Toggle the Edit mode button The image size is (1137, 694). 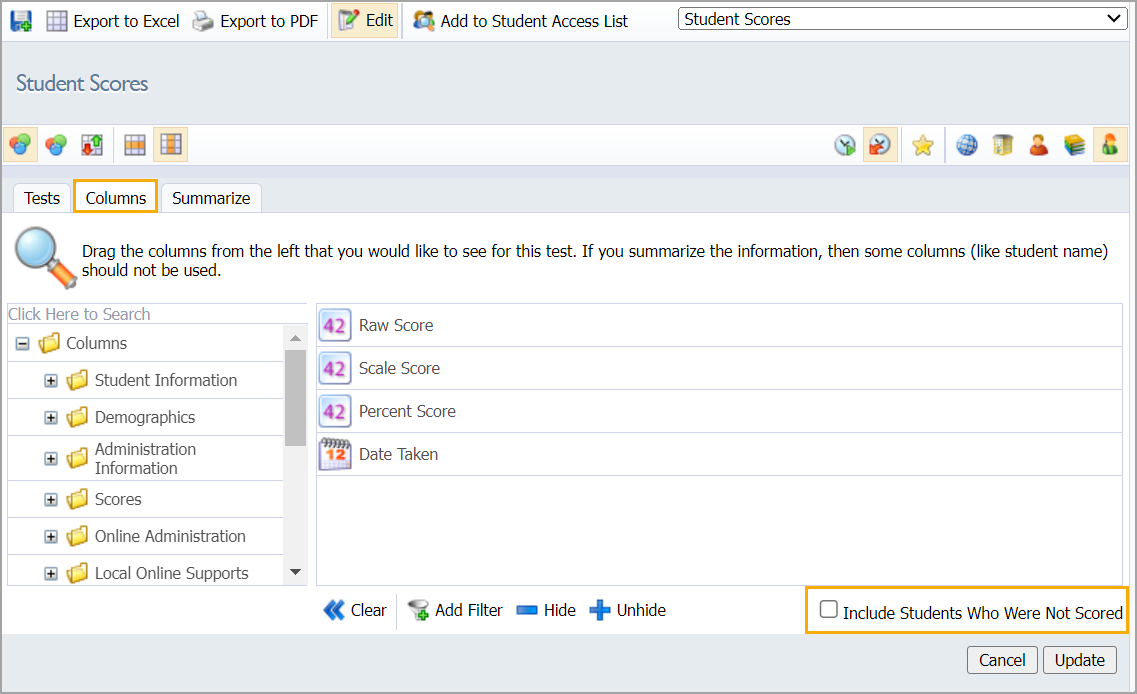[365, 21]
